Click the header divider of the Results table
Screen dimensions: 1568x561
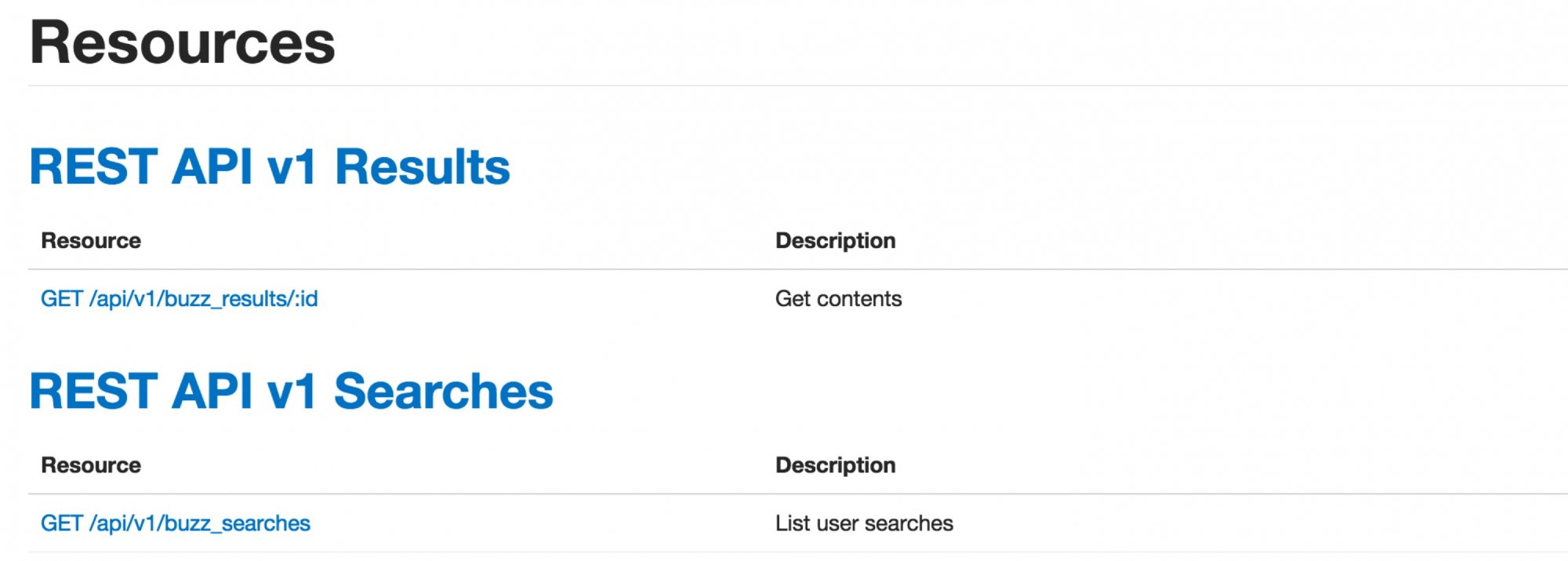(784, 269)
